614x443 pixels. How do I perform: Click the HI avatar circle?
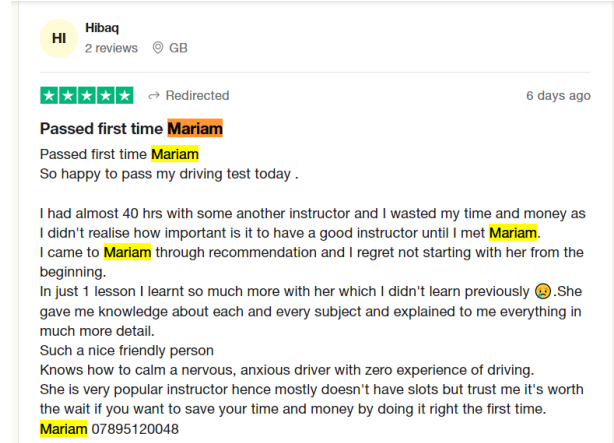59,38
